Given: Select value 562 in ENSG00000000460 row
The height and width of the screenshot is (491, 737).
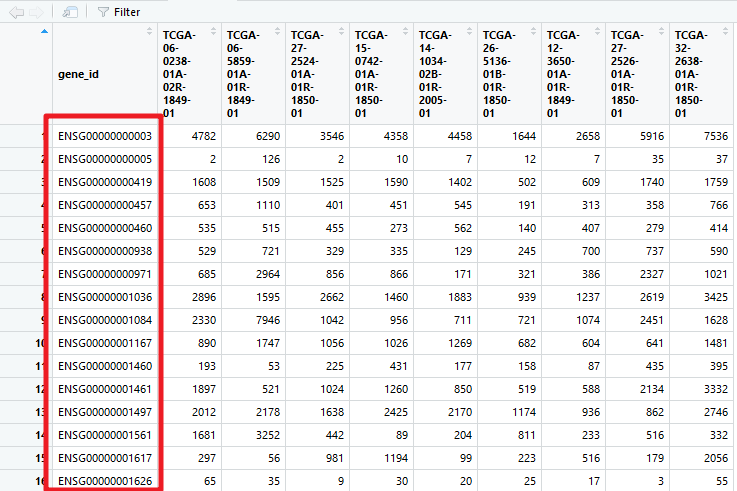Looking at the screenshot, I should (463, 228).
